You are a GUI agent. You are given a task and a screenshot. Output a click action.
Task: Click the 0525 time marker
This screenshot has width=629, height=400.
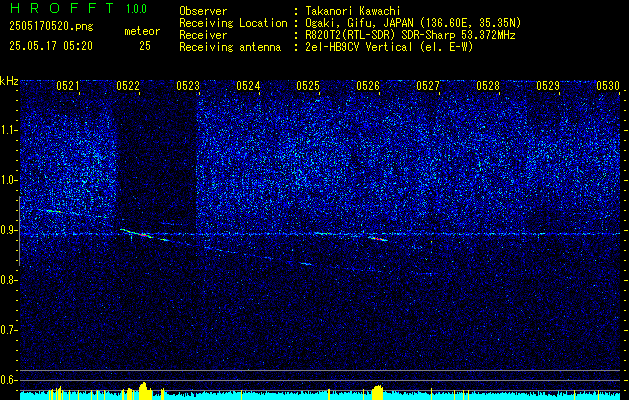[x=308, y=85]
